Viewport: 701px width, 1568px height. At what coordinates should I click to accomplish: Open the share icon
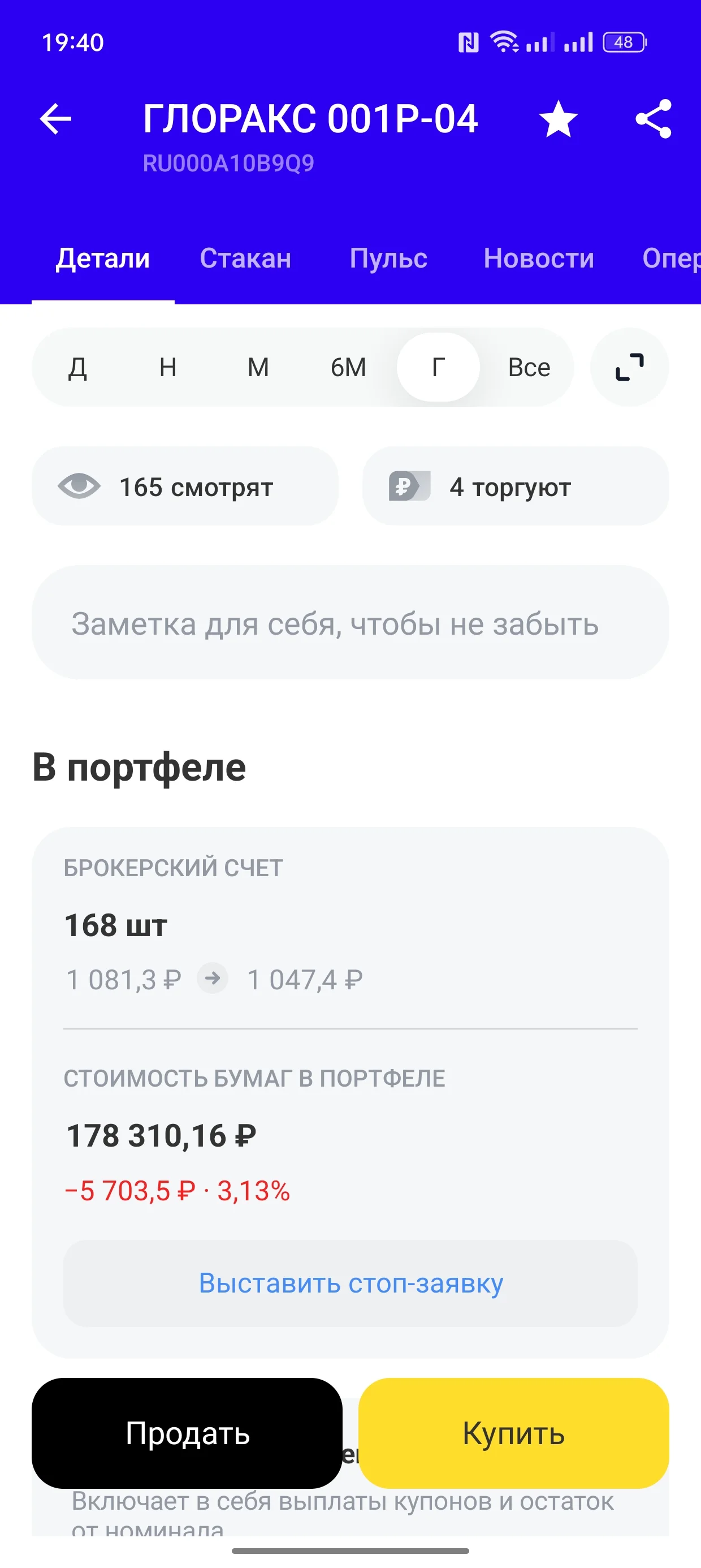(x=654, y=119)
